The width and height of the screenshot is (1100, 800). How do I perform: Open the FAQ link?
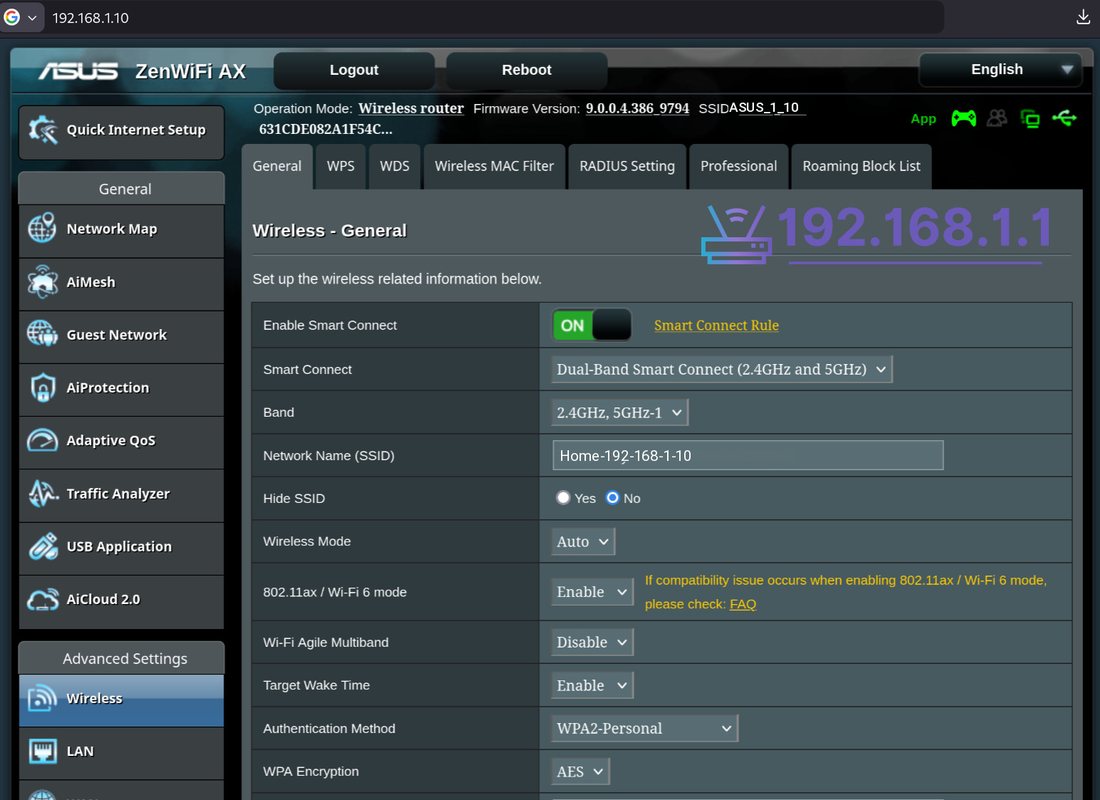point(743,604)
